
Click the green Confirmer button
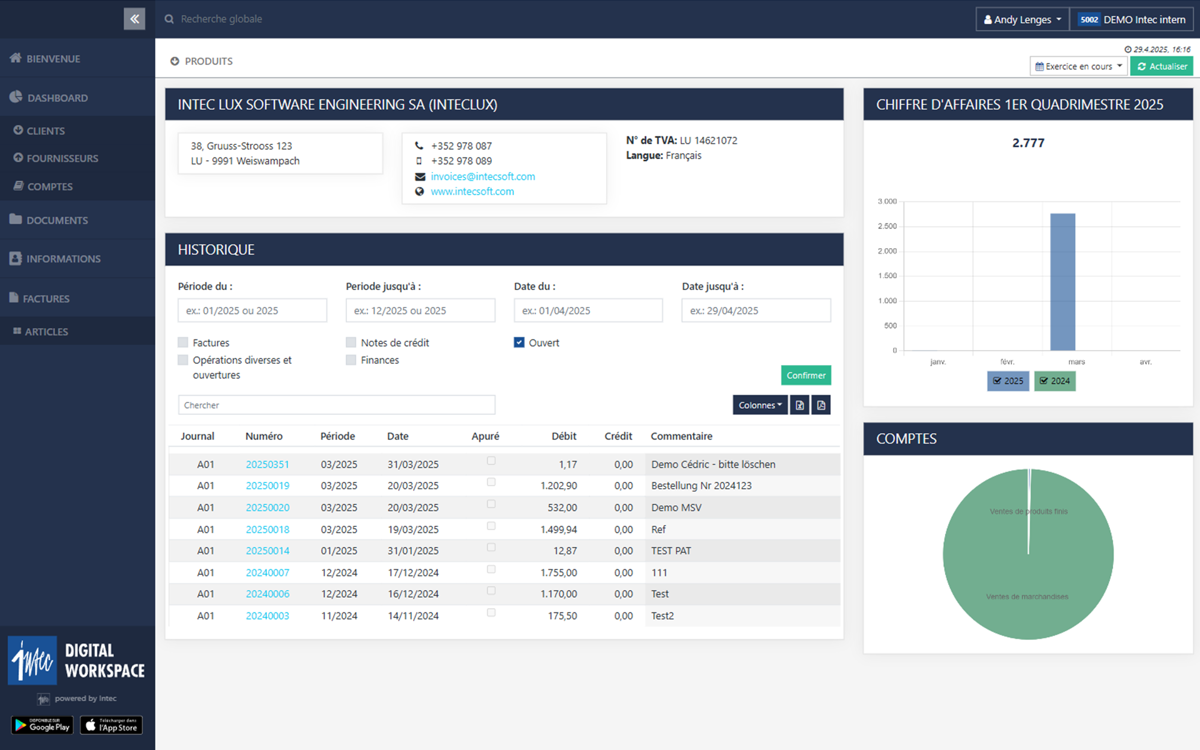pos(806,375)
